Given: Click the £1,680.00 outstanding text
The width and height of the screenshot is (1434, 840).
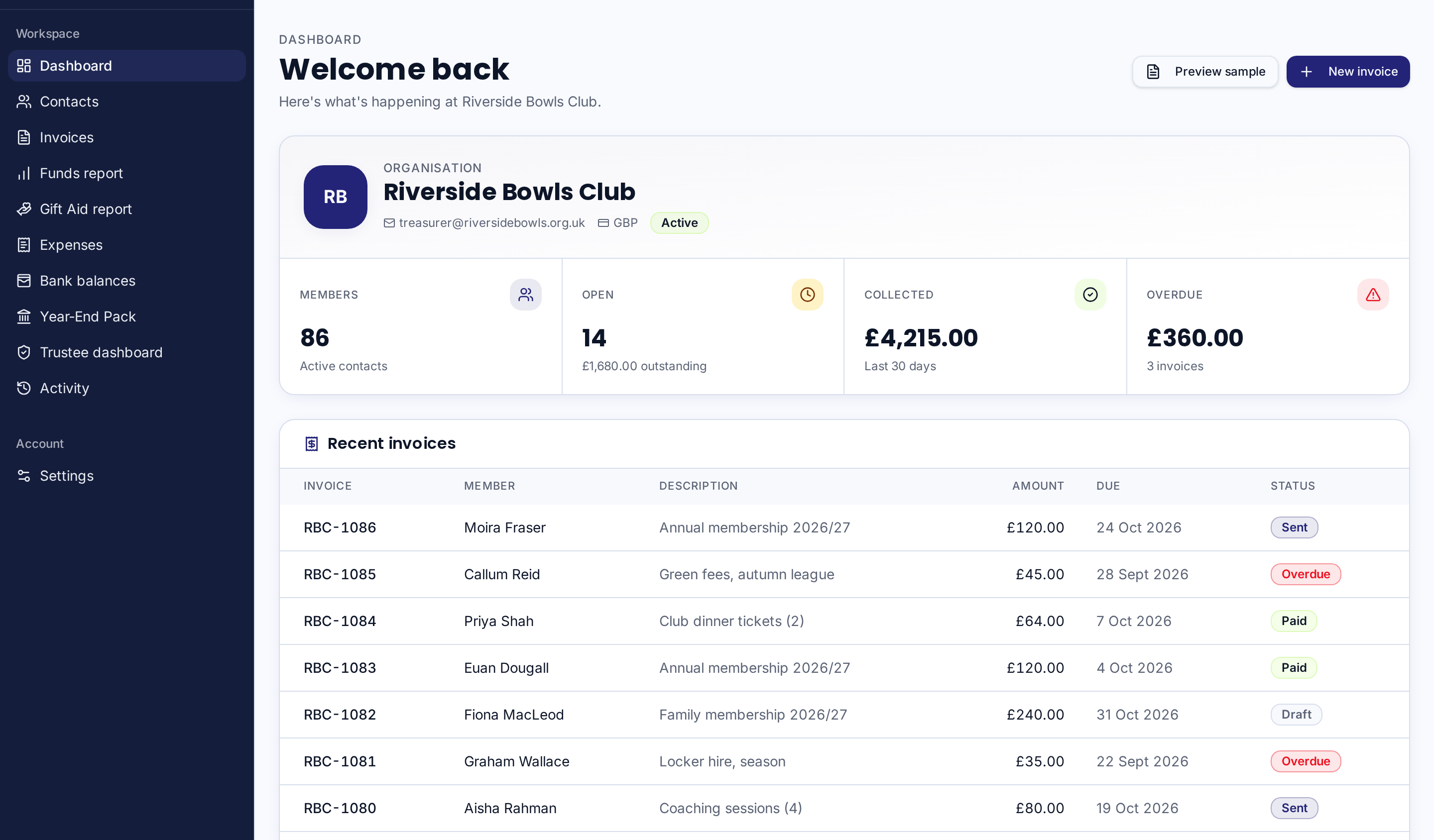Looking at the screenshot, I should [x=644, y=366].
